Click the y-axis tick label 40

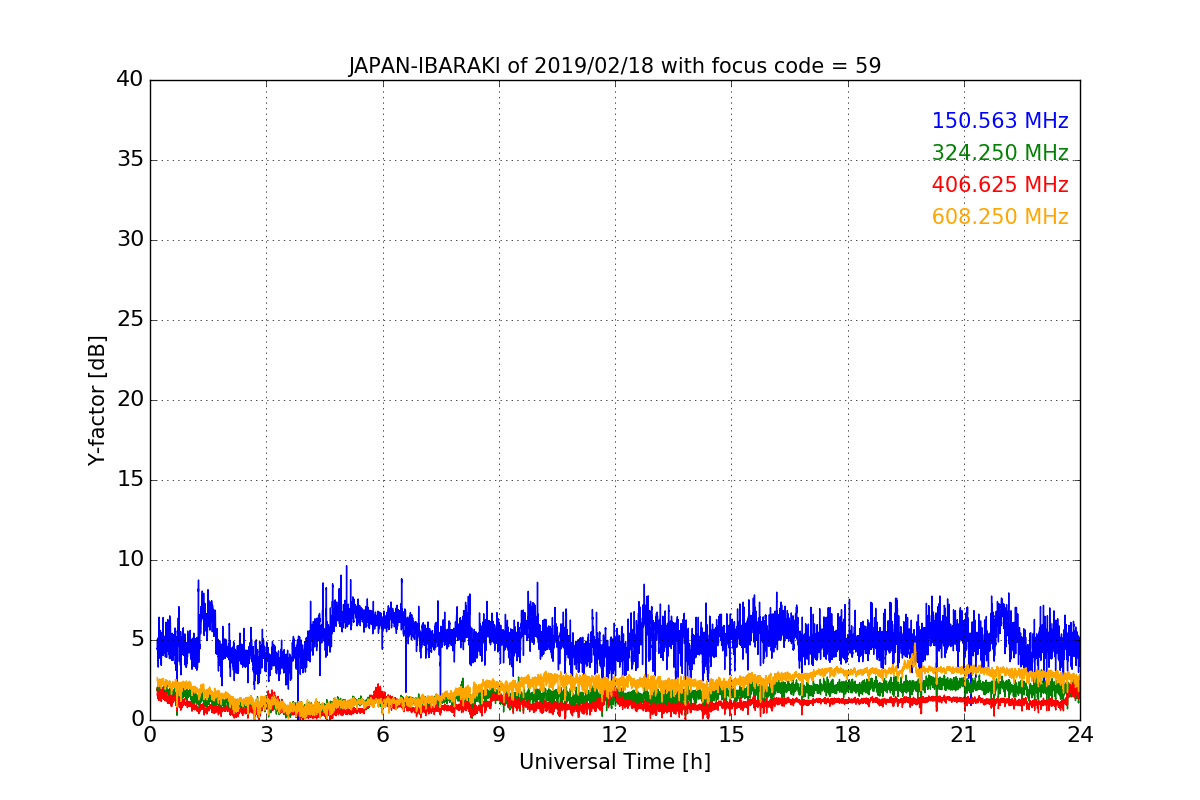(129, 79)
